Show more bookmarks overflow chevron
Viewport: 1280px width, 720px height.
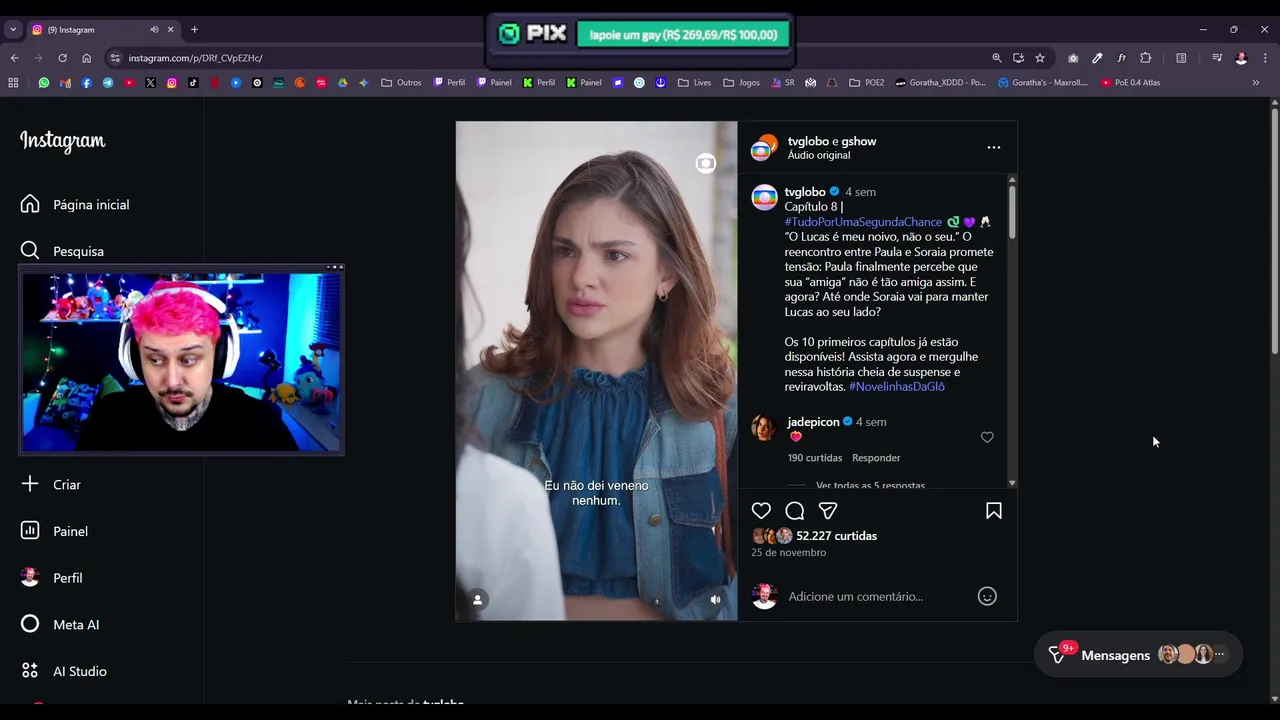coord(1256,83)
